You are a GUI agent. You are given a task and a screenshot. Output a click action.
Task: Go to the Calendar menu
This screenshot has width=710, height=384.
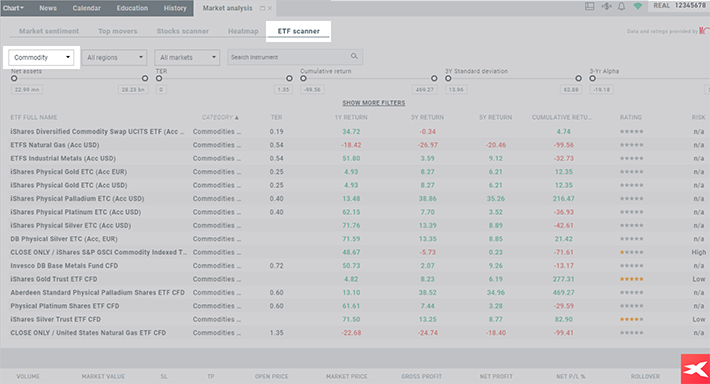(86, 8)
